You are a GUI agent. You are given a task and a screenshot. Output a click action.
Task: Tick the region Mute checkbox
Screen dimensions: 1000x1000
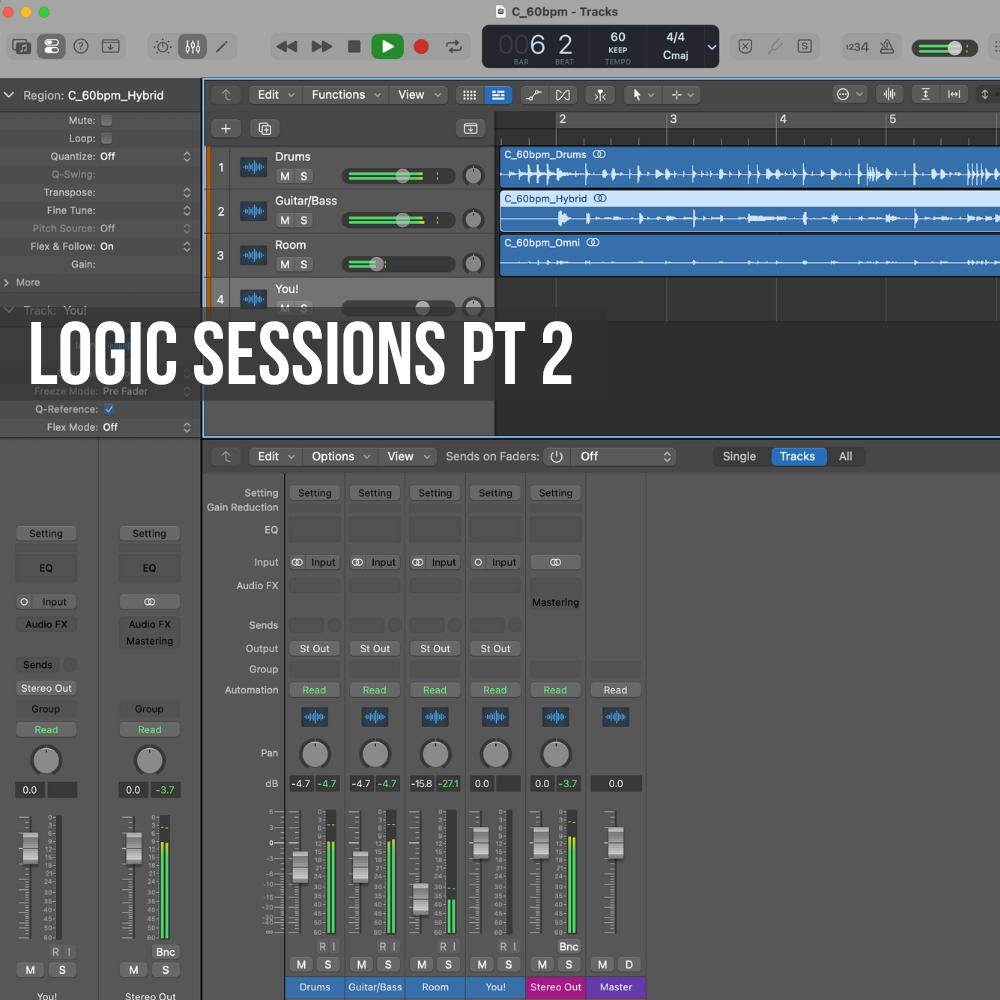[x=107, y=120]
